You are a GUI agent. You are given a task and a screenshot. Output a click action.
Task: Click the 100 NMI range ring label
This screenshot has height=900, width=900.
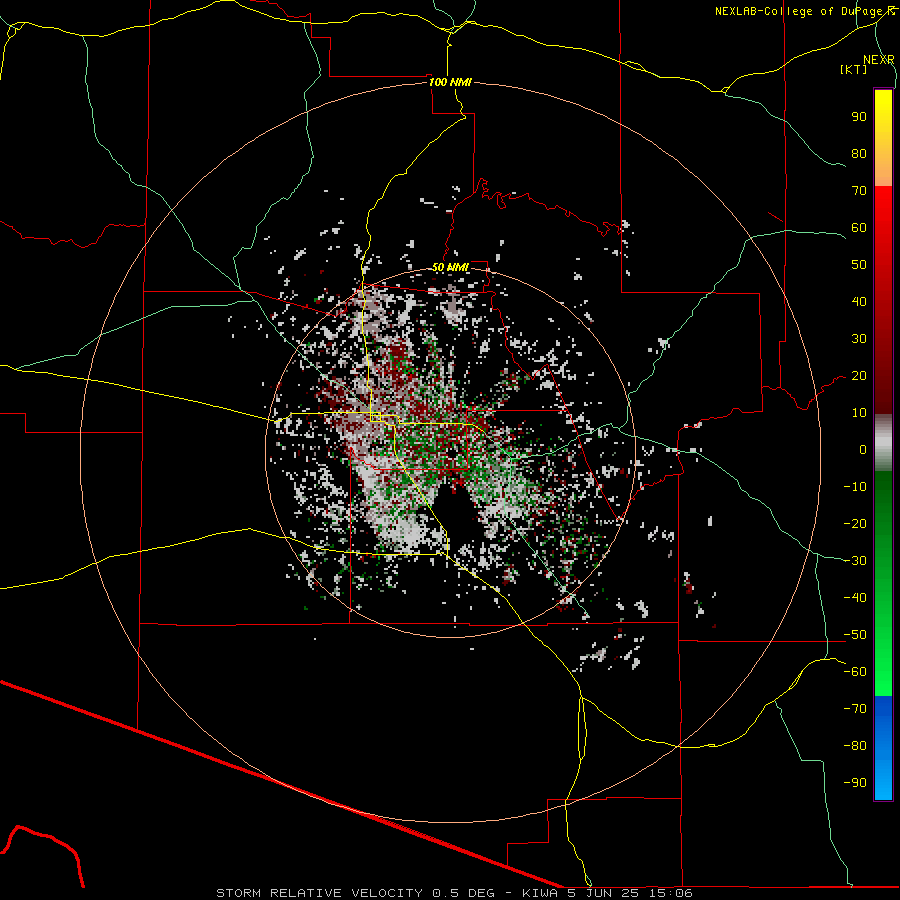click(450, 82)
